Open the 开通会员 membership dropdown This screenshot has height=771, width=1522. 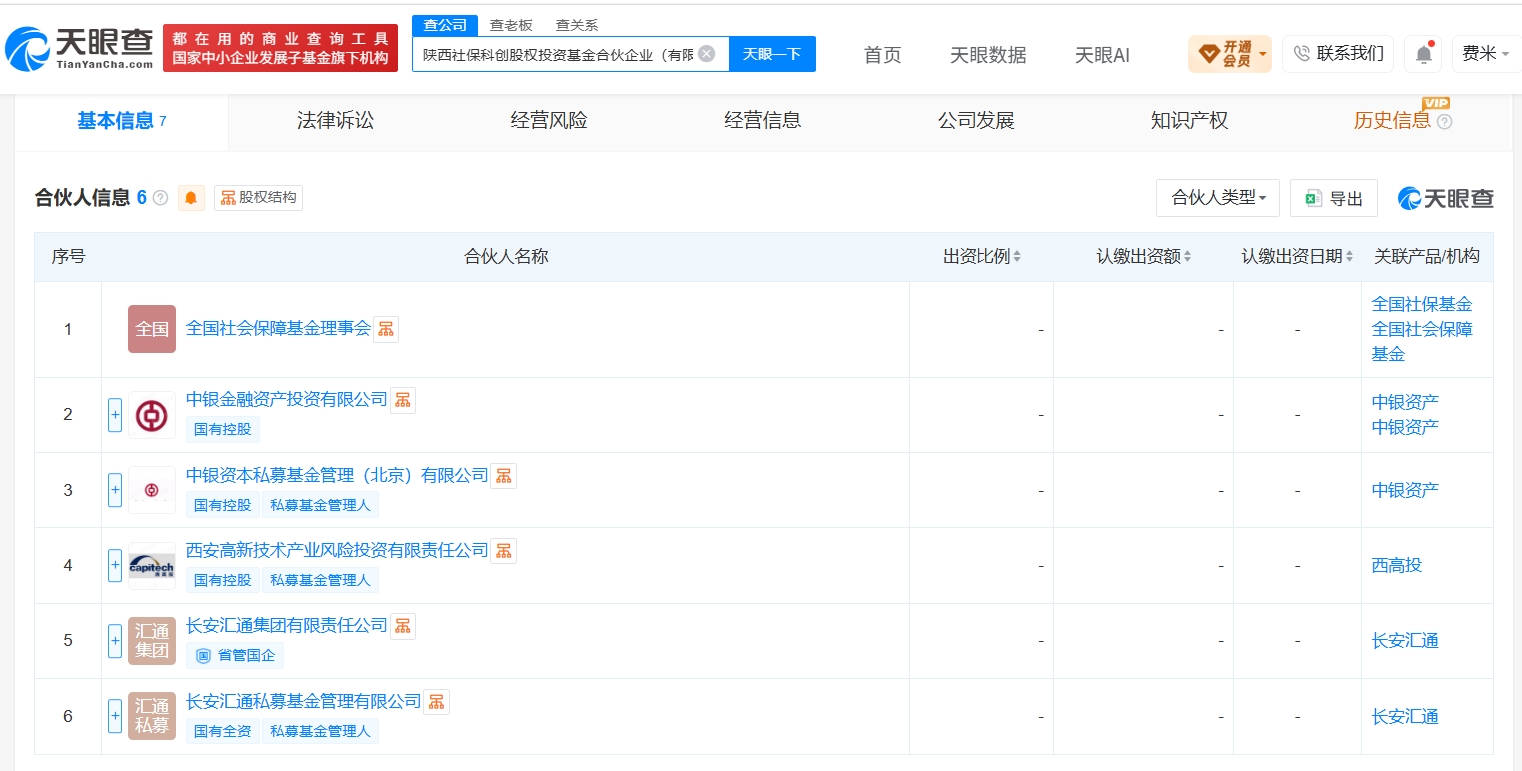(1230, 54)
